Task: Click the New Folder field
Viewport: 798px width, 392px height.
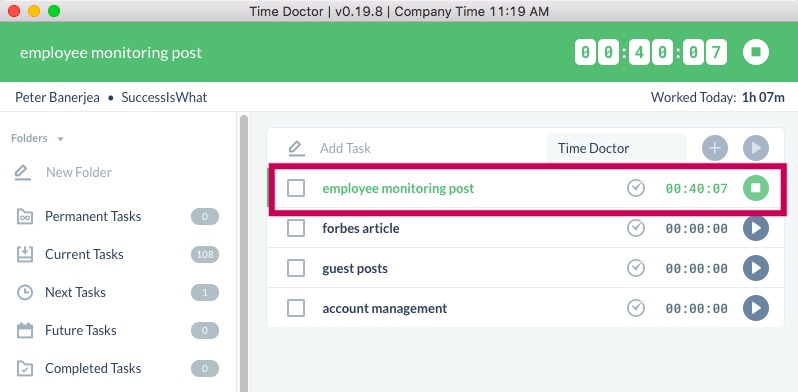Action: click(79, 173)
